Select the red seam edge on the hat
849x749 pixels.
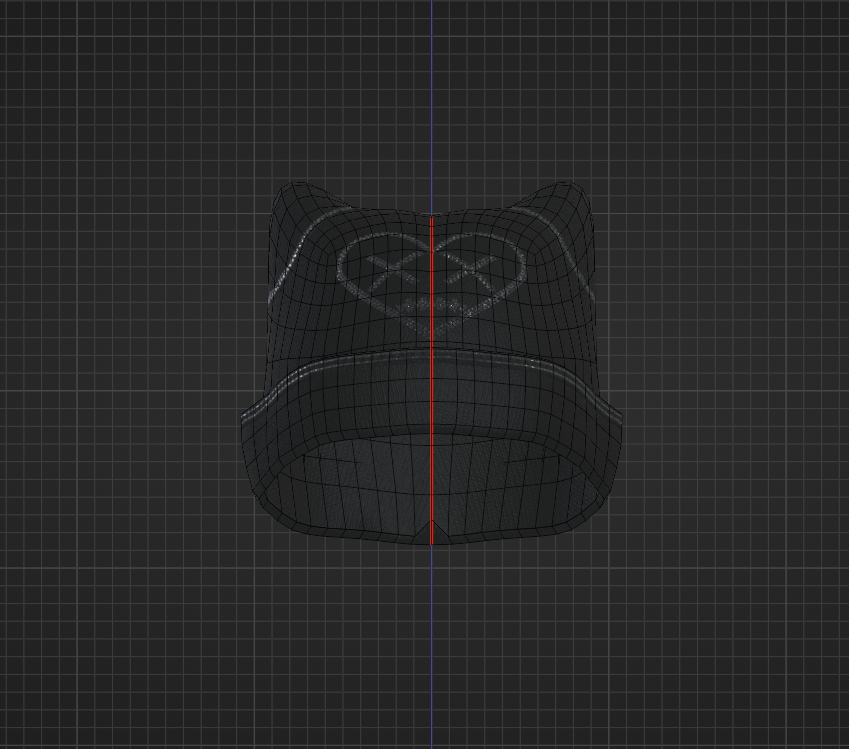(432, 380)
